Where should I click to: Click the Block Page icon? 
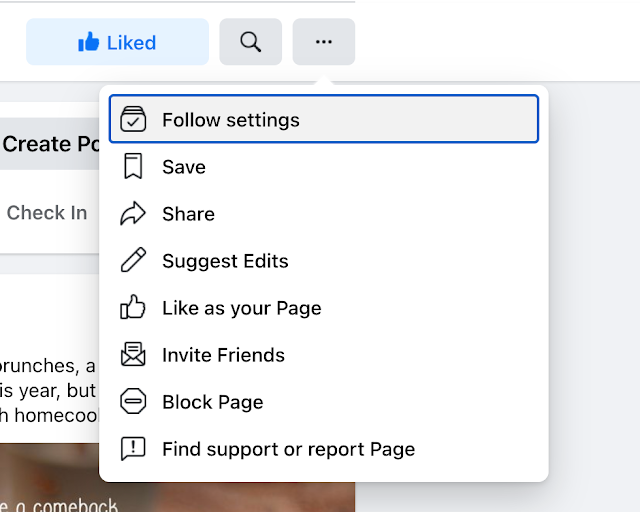pos(133,402)
